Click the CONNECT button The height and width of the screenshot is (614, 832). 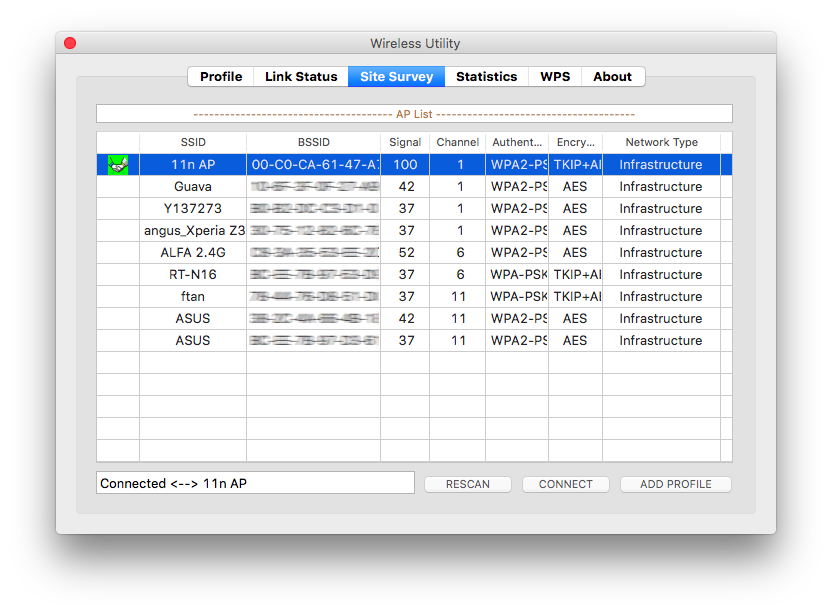tap(566, 484)
